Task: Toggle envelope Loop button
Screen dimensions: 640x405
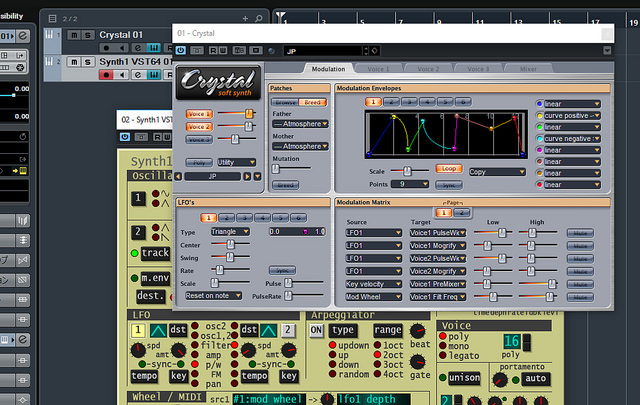Action: [449, 169]
